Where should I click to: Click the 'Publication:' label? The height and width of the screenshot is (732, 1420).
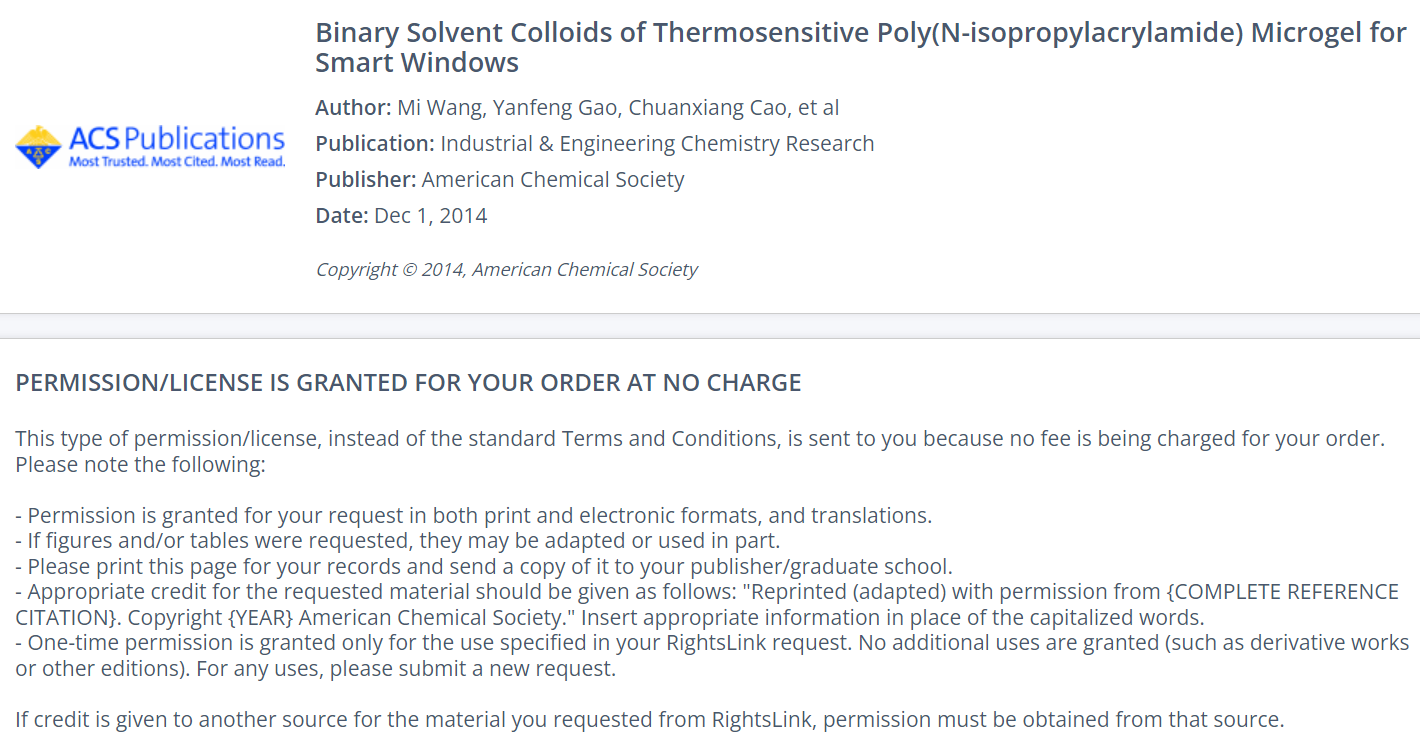click(375, 144)
